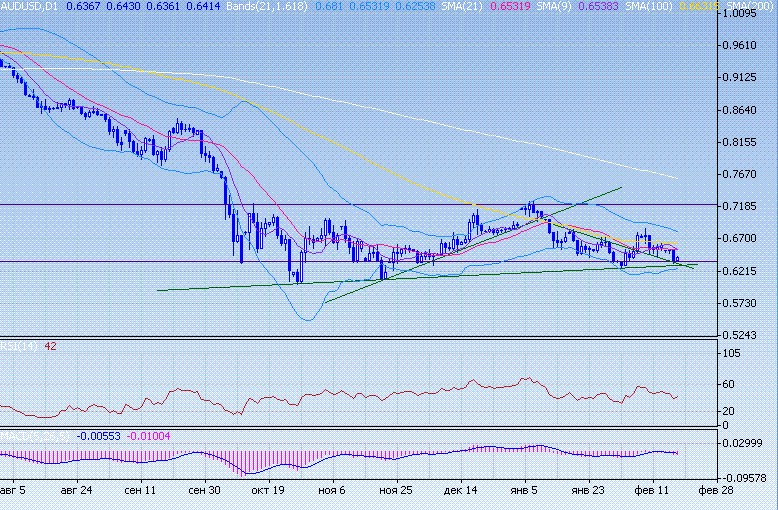
Task: Click RSI scale level 105
Action: pyautogui.click(x=730, y=354)
